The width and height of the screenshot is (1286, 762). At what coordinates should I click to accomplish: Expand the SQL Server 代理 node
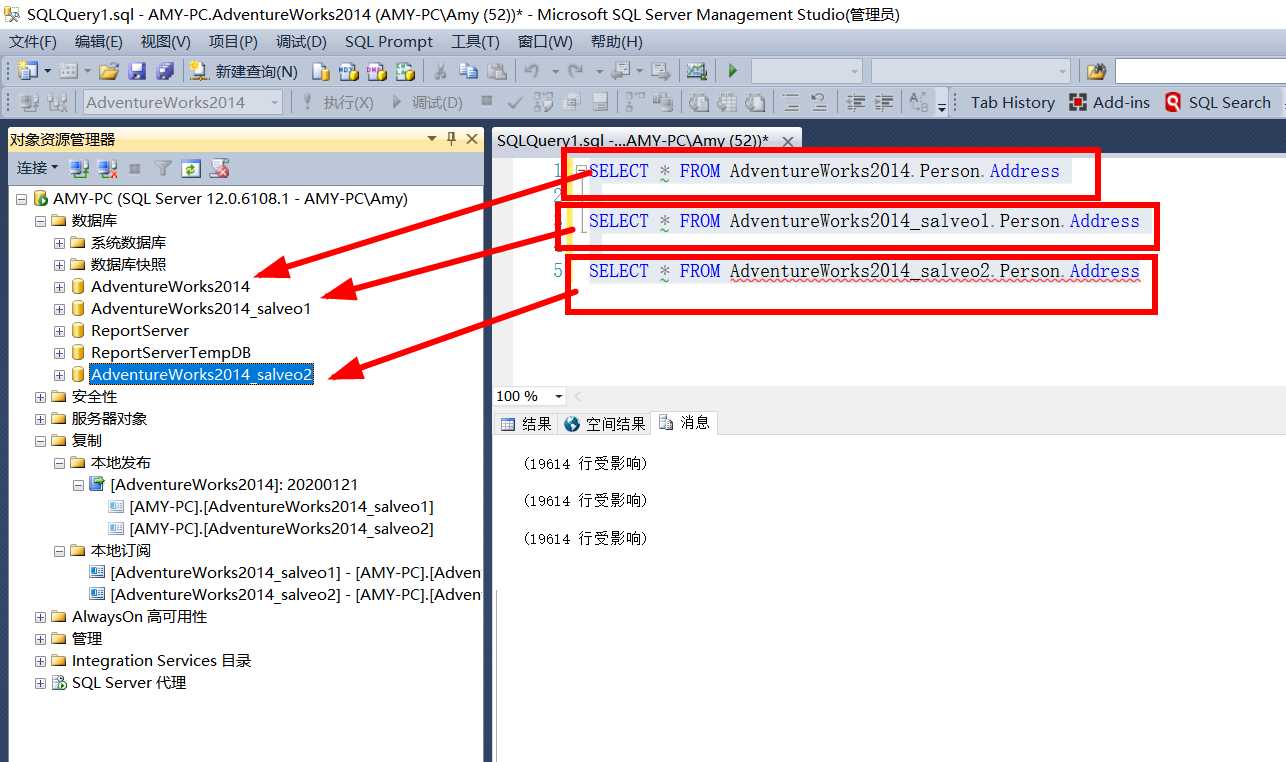[x=40, y=683]
